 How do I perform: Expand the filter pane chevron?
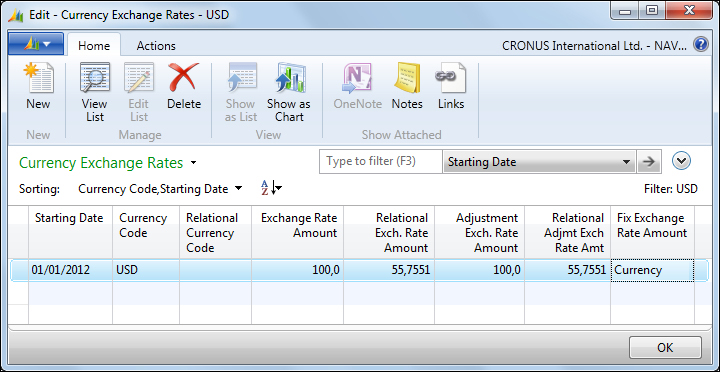coord(681,161)
